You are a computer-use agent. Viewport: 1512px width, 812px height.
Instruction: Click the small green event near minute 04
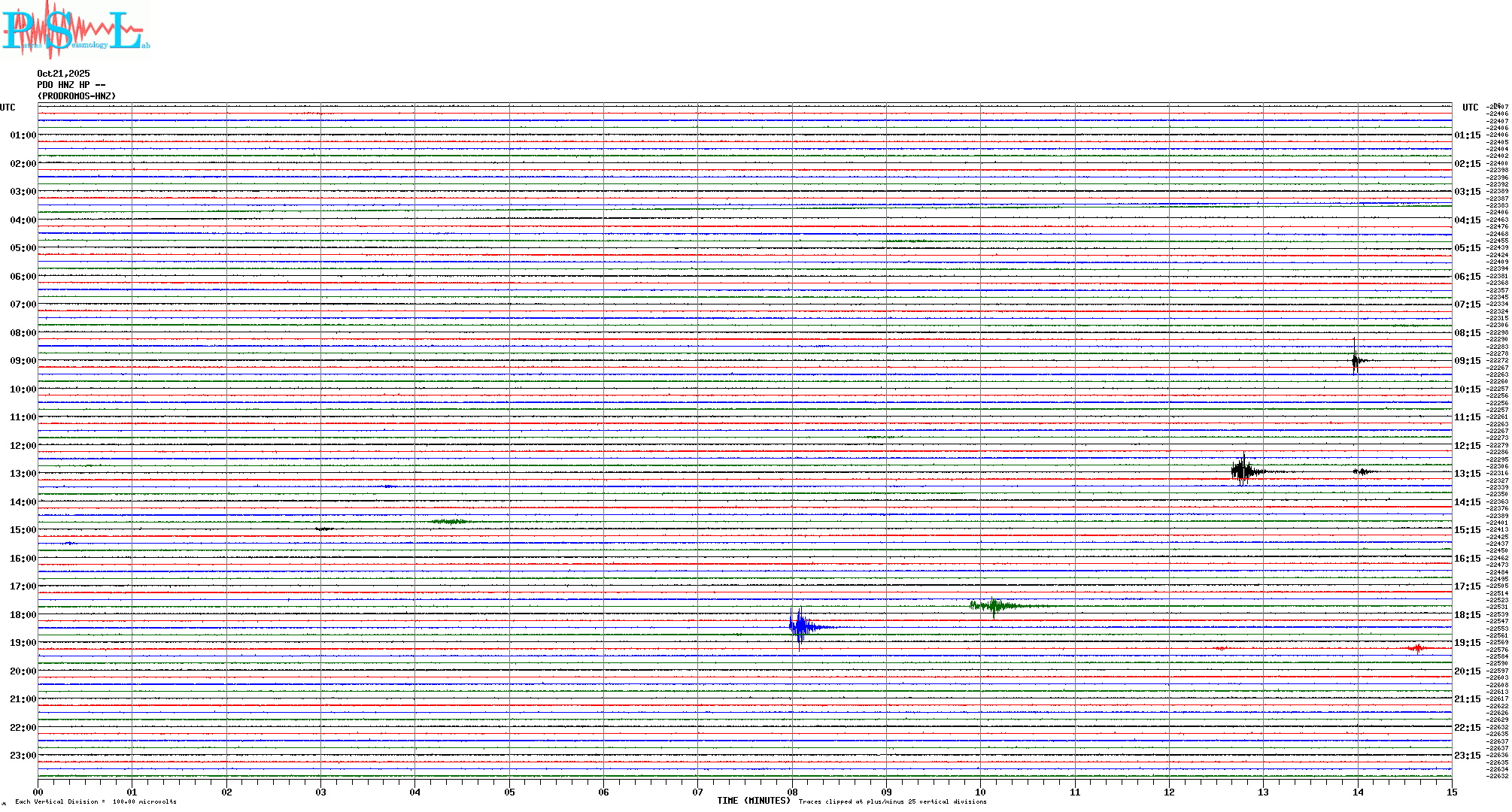(x=450, y=521)
